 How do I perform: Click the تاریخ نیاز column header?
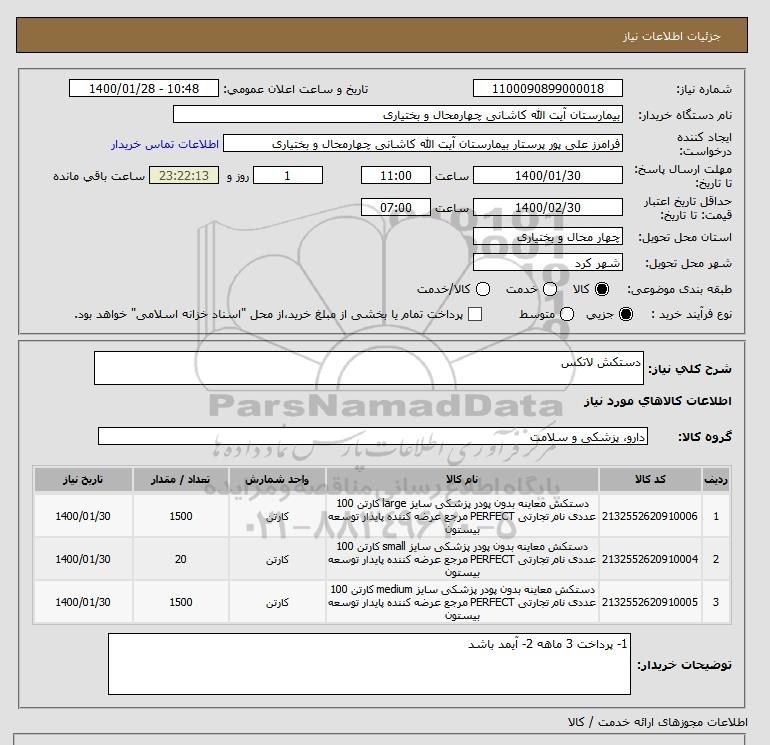pos(83,479)
